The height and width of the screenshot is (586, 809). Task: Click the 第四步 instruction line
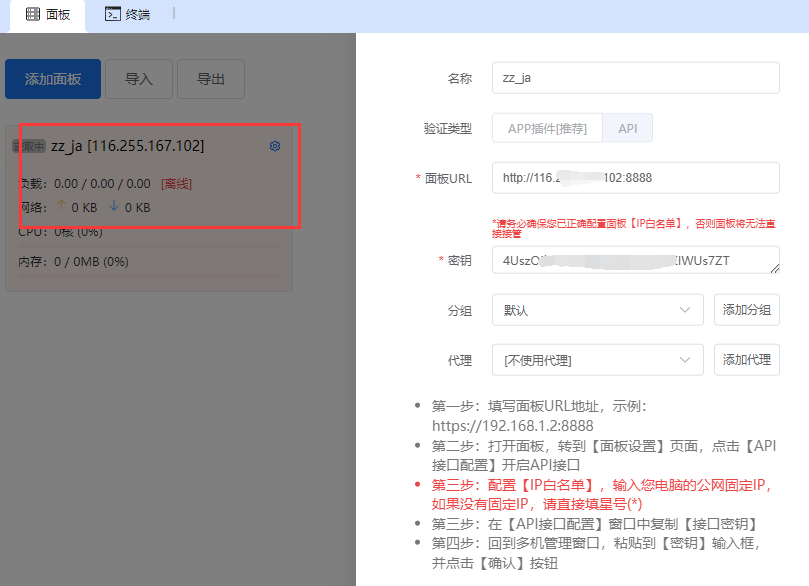tap(595, 553)
